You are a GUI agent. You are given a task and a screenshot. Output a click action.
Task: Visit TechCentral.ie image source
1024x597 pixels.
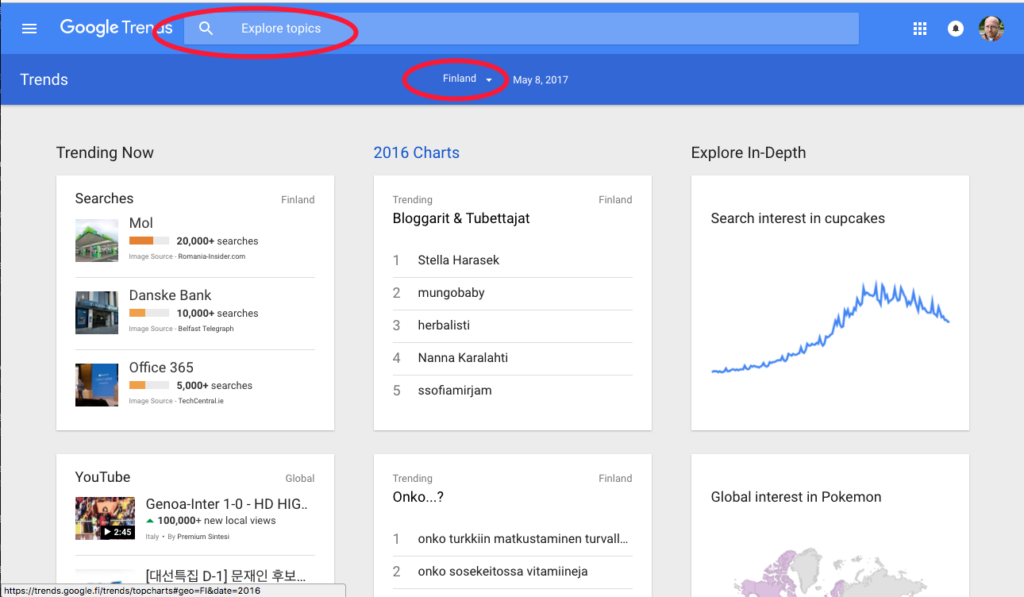200,401
